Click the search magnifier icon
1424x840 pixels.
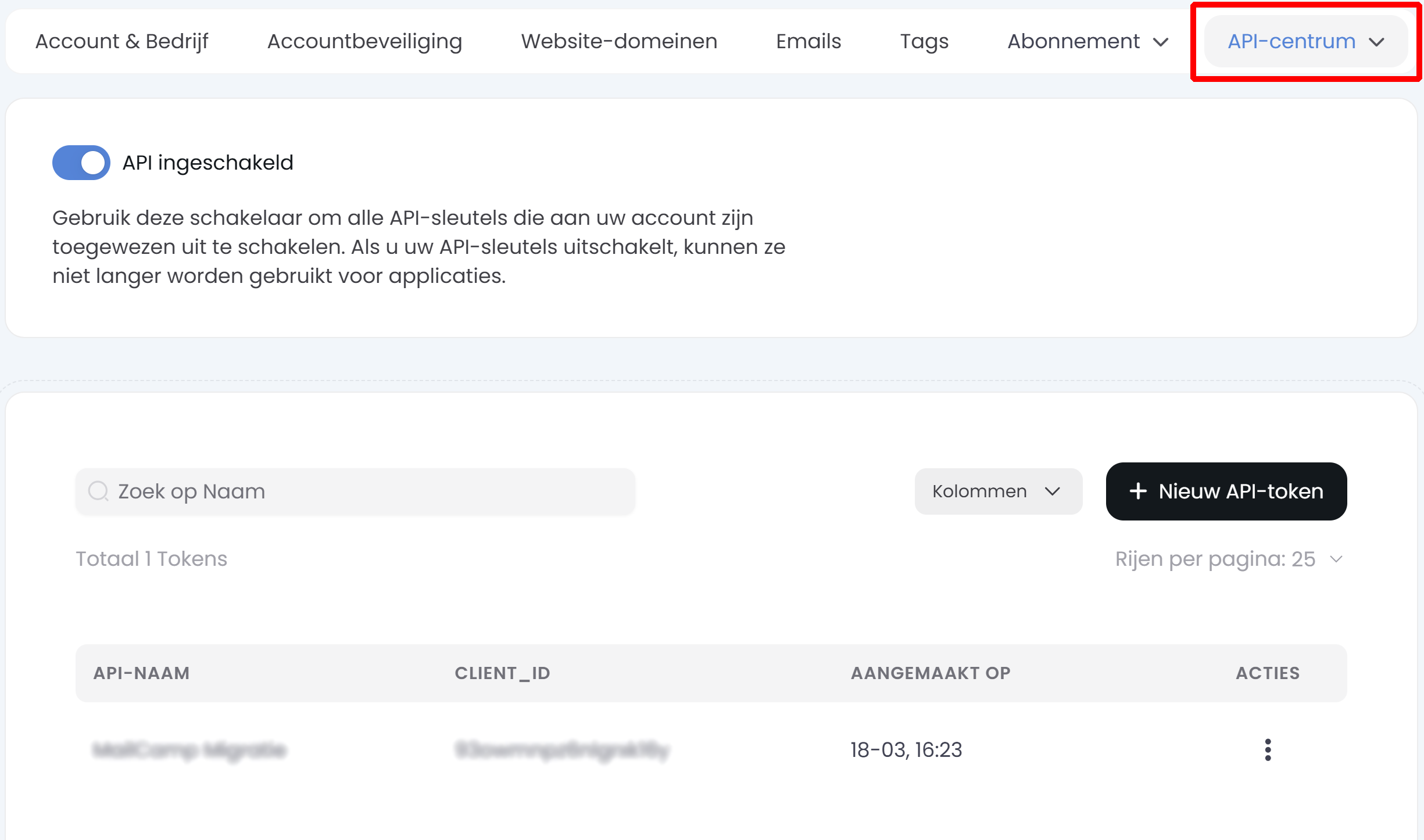pos(98,491)
